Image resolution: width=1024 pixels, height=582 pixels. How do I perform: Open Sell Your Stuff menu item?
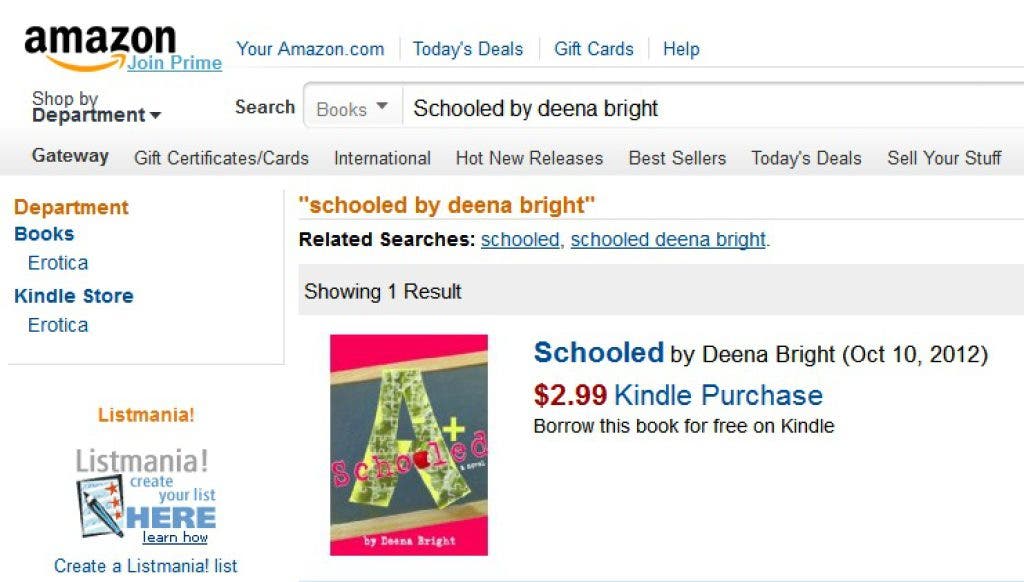click(944, 158)
